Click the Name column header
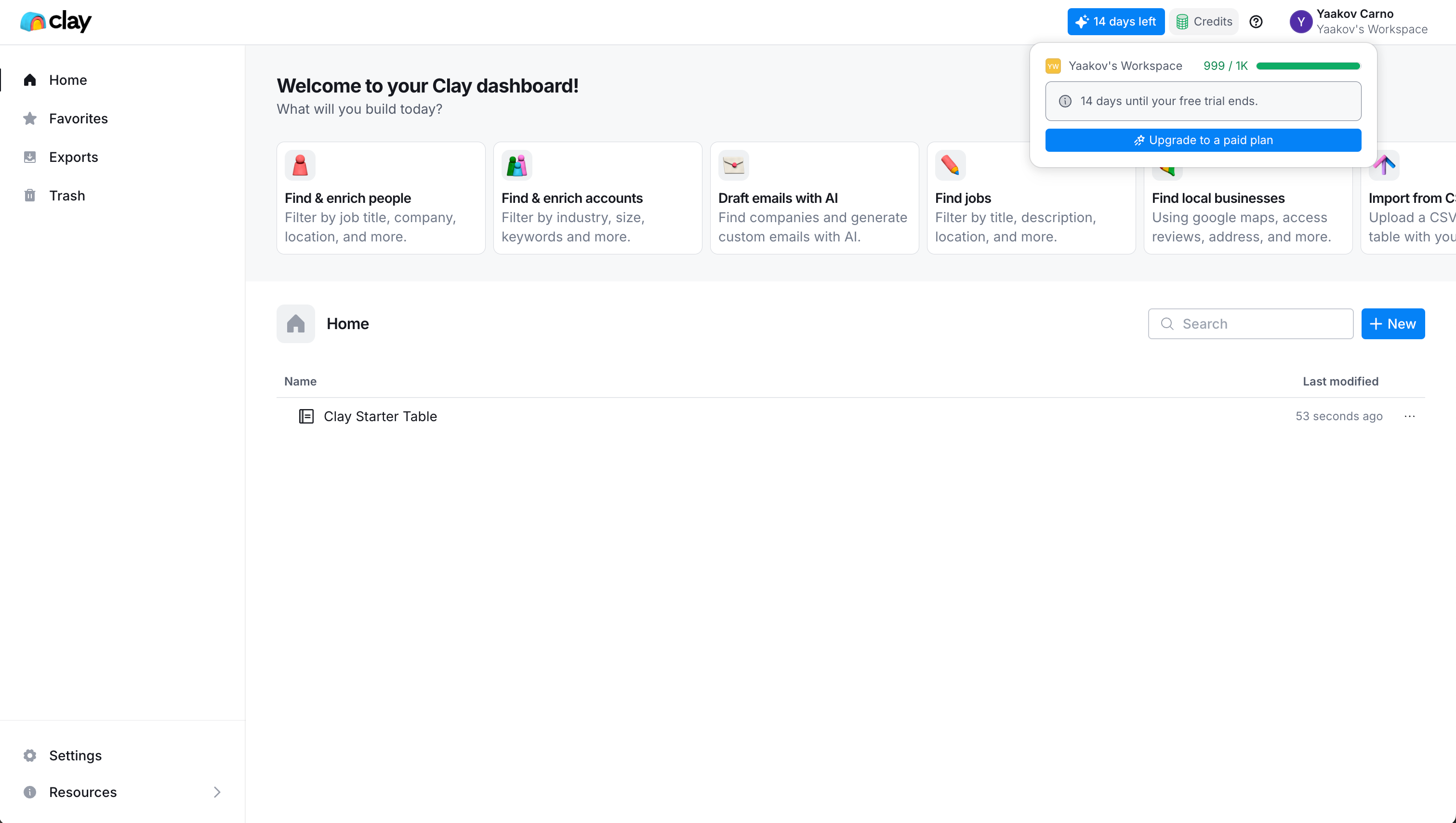 point(300,381)
